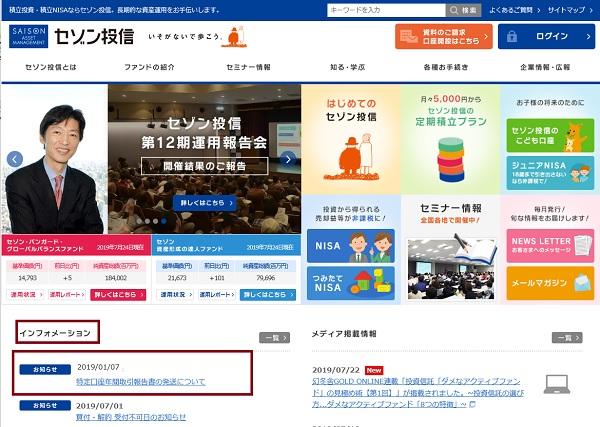Viewport: 600px width, 427px height.
Task: Open the セゾン投信とは menu
Action: click(x=51, y=67)
